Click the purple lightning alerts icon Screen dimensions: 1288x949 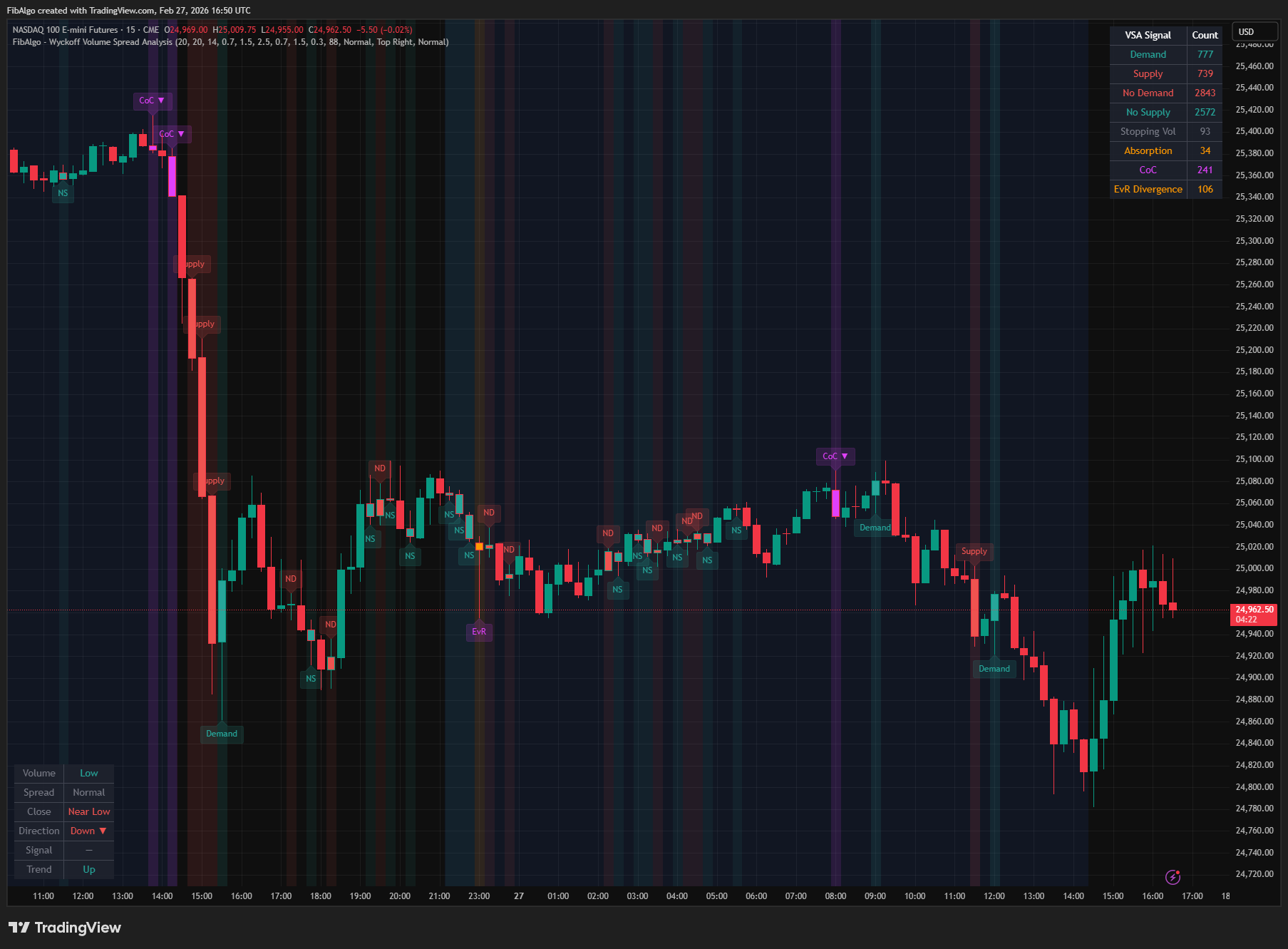point(1173,876)
